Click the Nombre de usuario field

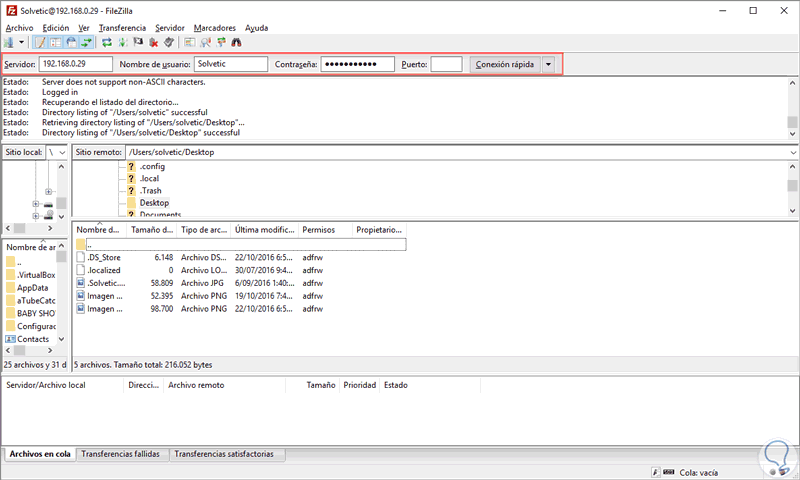231,64
